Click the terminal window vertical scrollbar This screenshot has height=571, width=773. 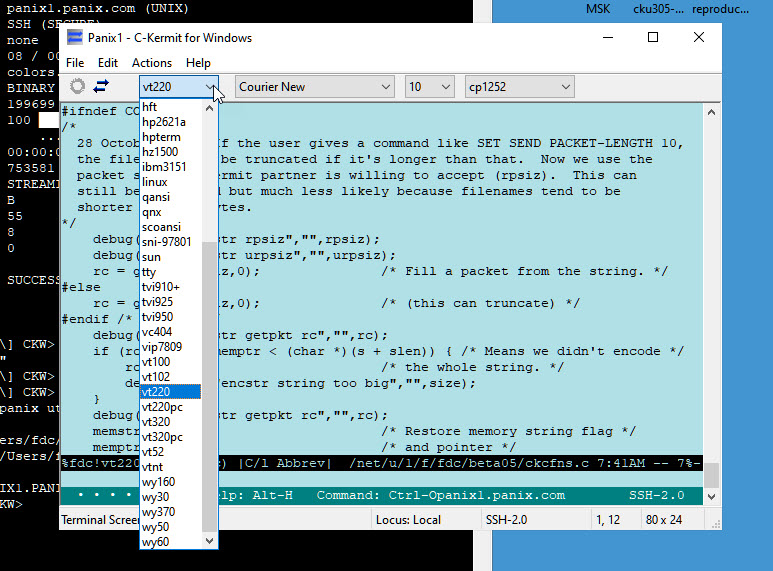point(711,300)
